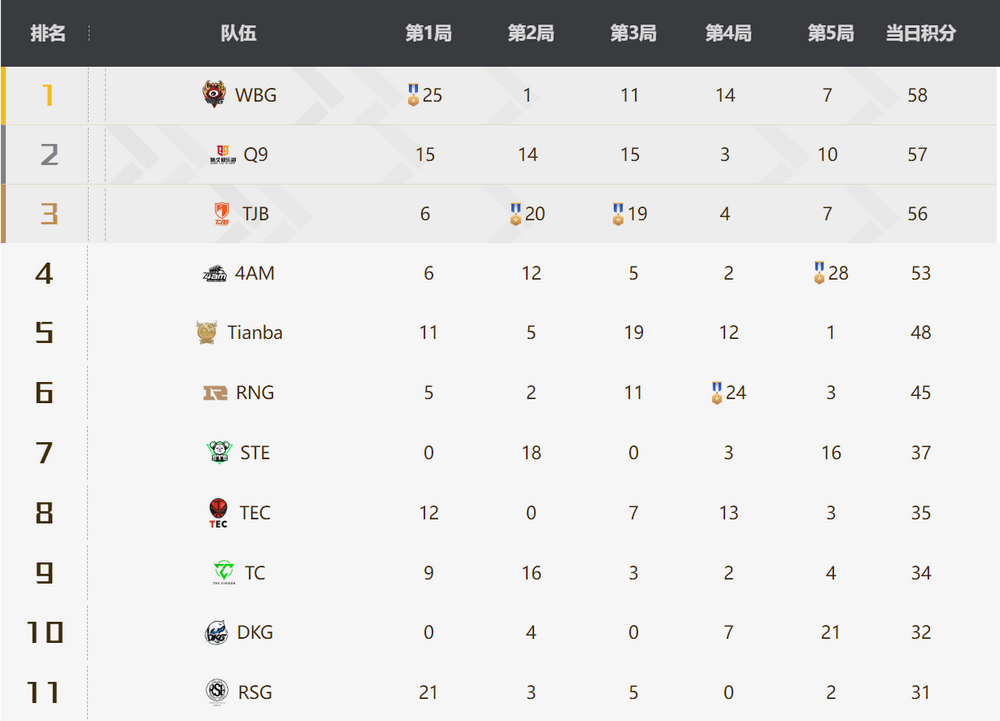Click the STE green panda logo
1000x721 pixels.
pos(219,452)
